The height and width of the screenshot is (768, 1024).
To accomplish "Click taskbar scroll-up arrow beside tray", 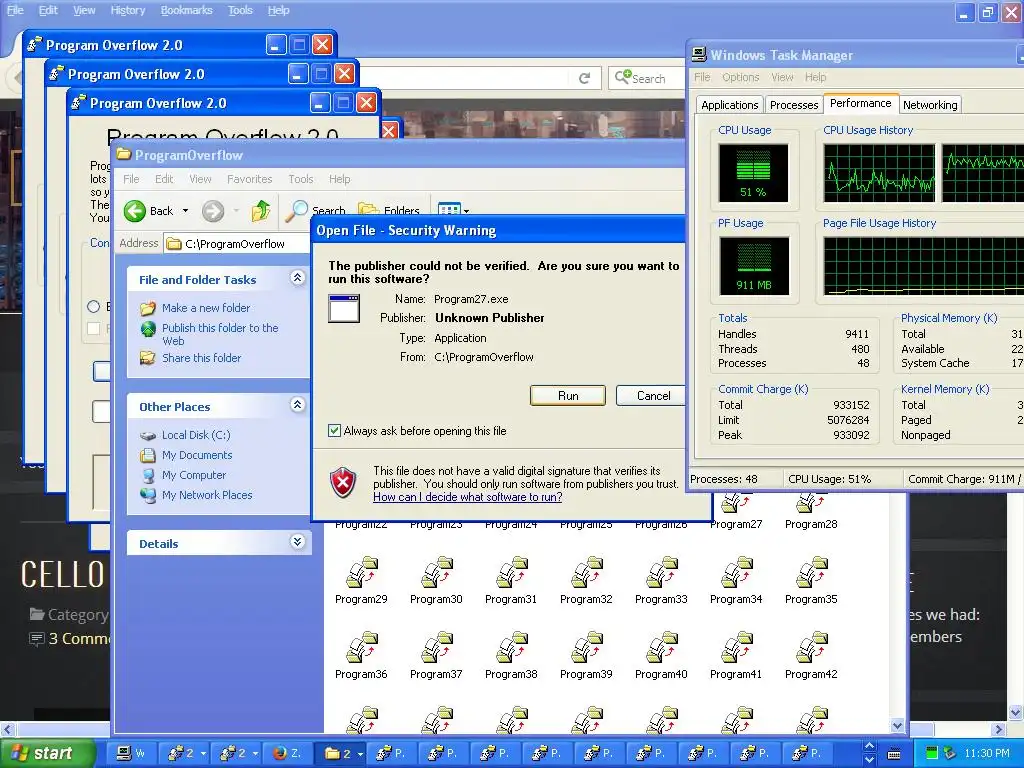I will (869, 746).
